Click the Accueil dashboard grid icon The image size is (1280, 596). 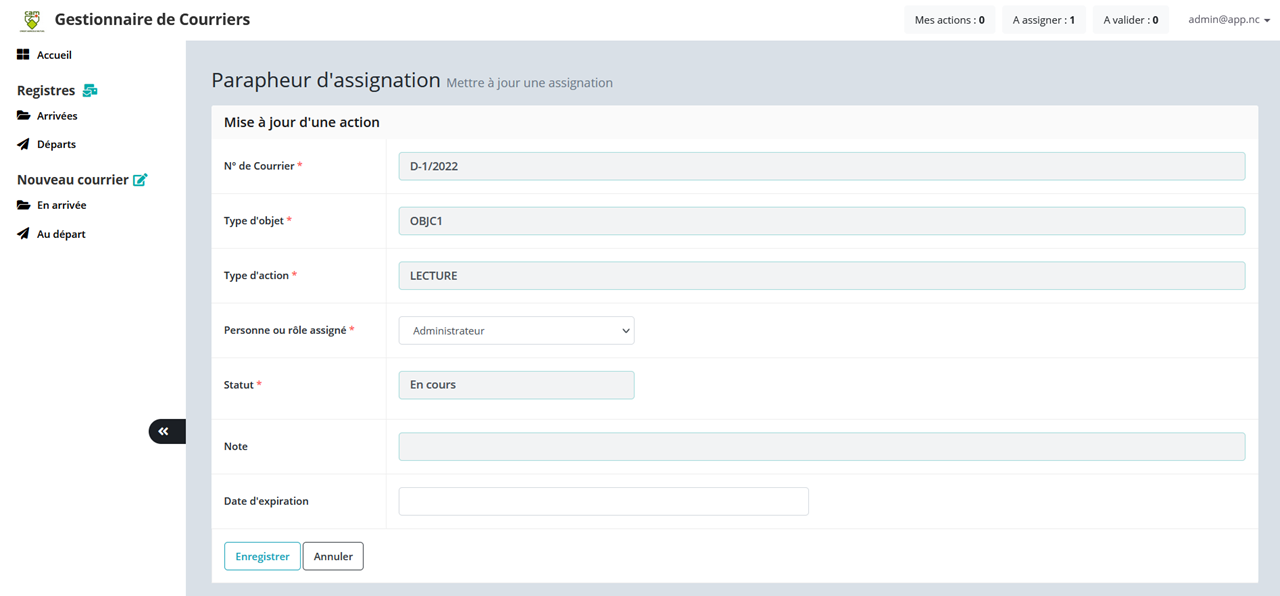[23, 55]
